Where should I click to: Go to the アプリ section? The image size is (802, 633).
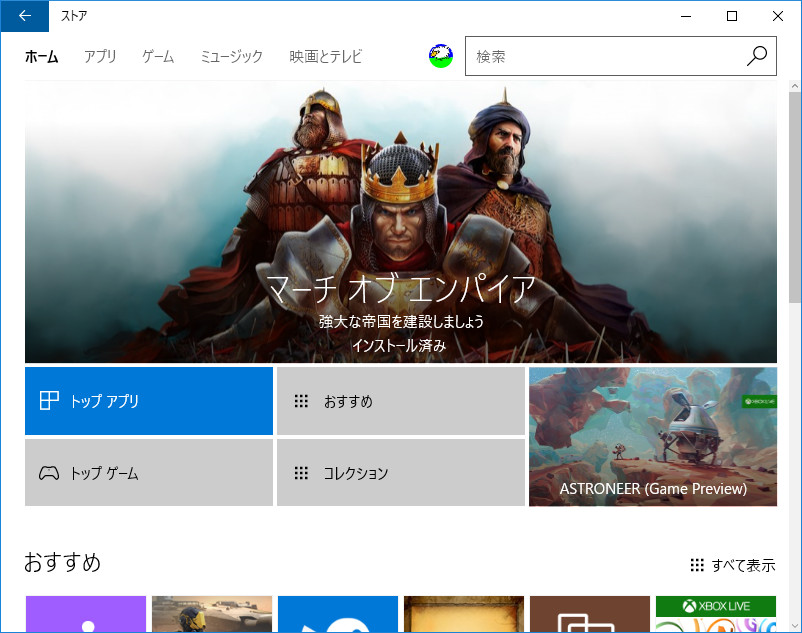click(100, 57)
